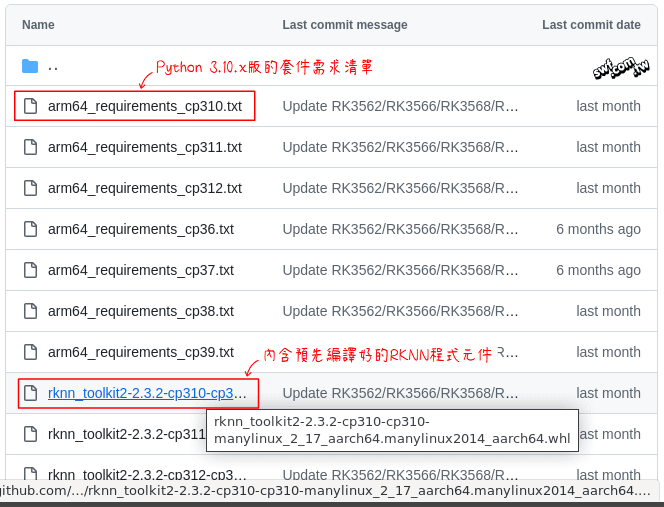Viewport: 664px width, 507px height.
Task: Open arm64_requirements_cp311.txt
Action: (x=145, y=147)
